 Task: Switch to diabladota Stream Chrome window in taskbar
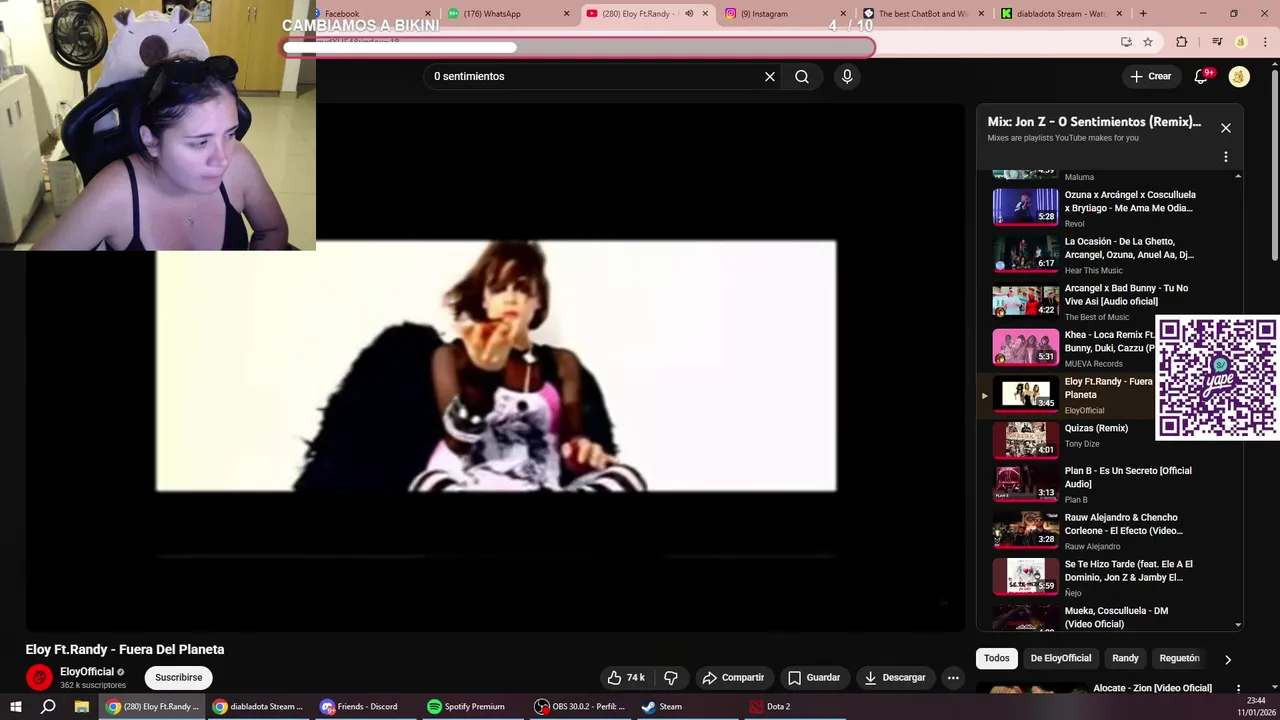(x=258, y=706)
